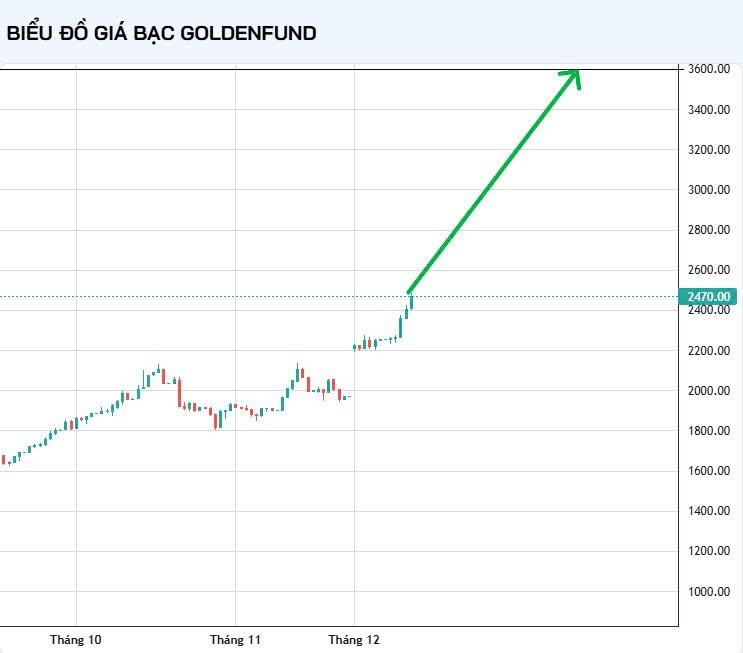Click the 2000.00 price axis label
Viewport: 743px width, 653px height.
tap(709, 390)
